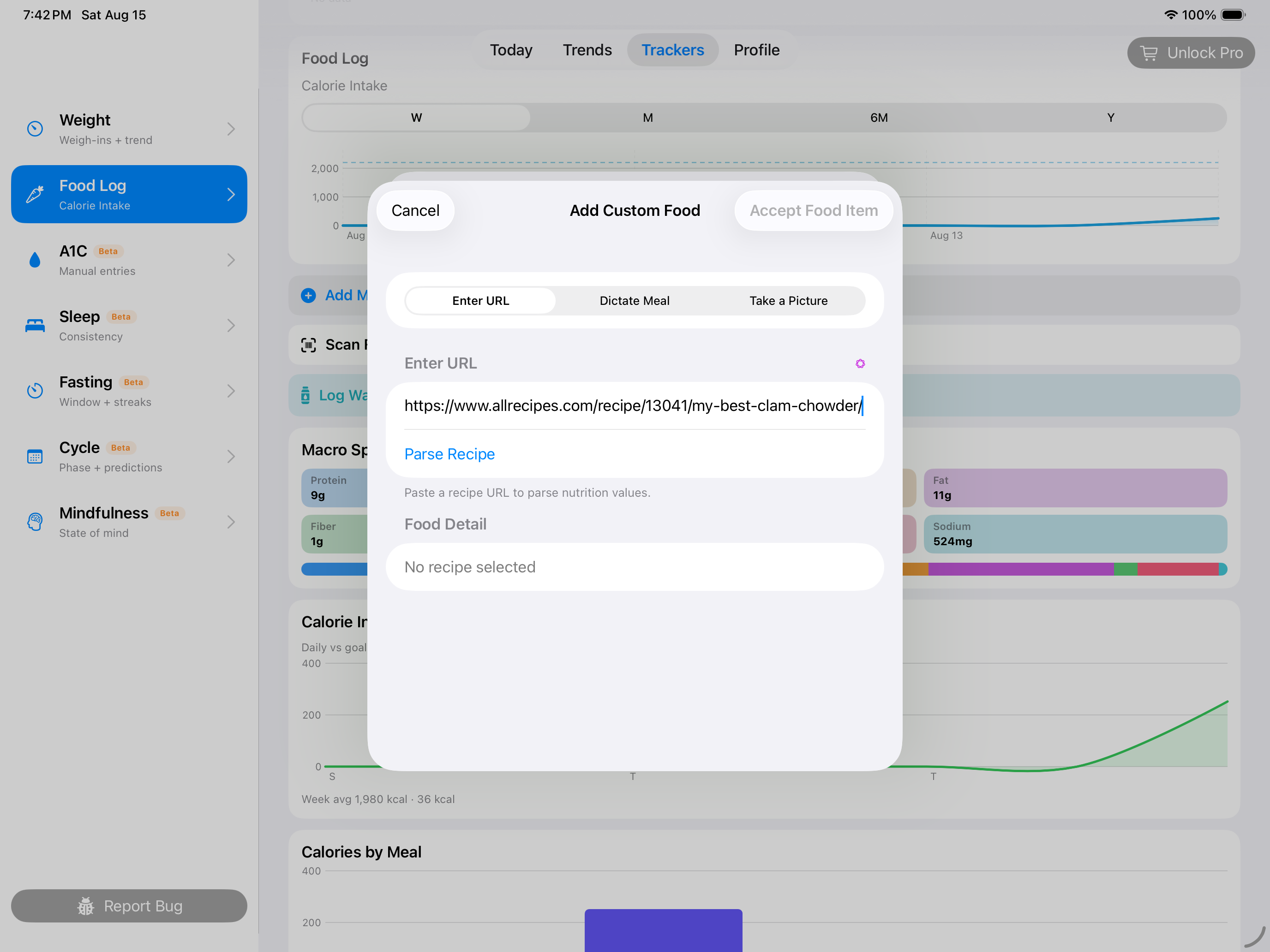The width and height of the screenshot is (1270, 952).
Task: Click the clock showing 7:42 PM
Action: (x=47, y=15)
